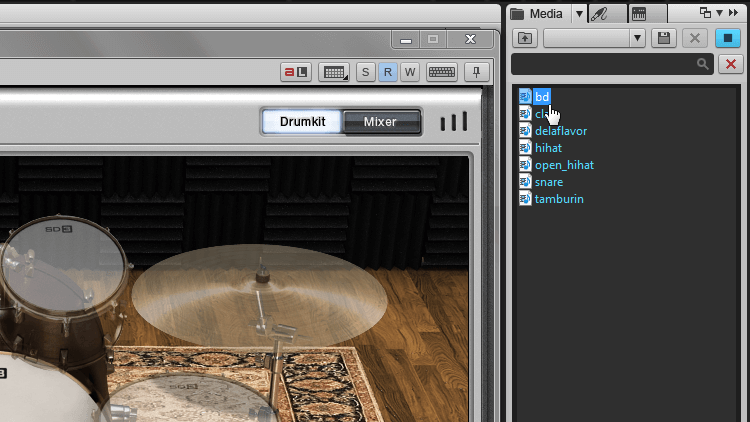This screenshot has width=750, height=422.
Task: Select the snare audio file
Action: click(549, 182)
